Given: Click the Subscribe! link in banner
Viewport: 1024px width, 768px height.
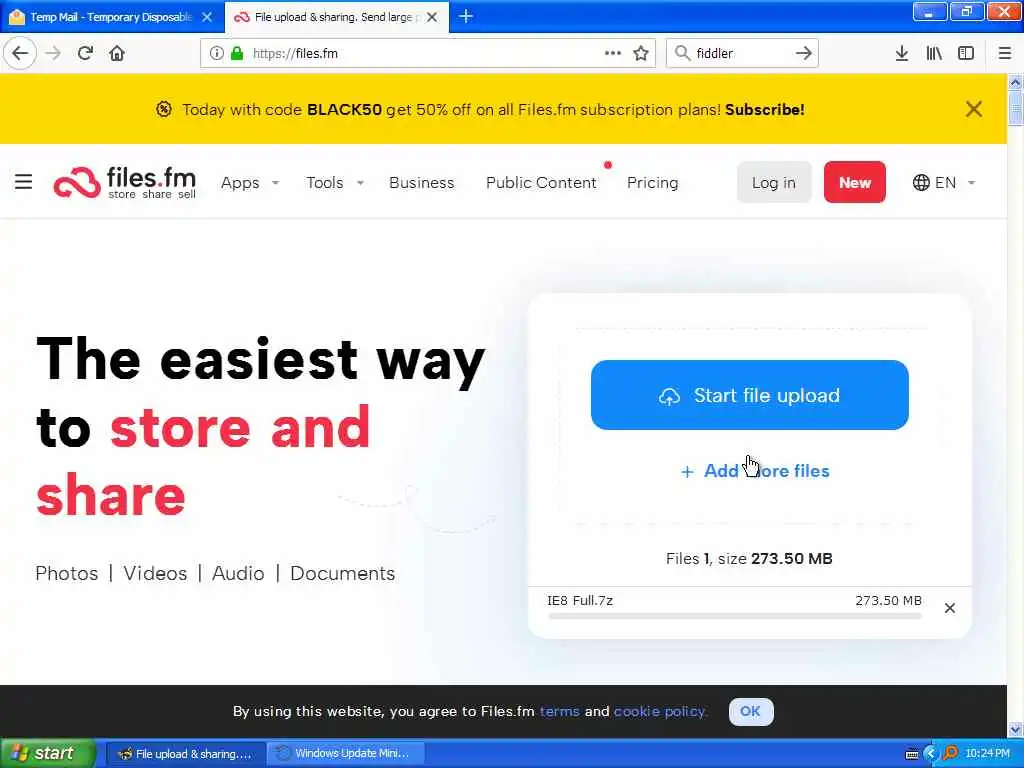Looking at the screenshot, I should [765, 109].
